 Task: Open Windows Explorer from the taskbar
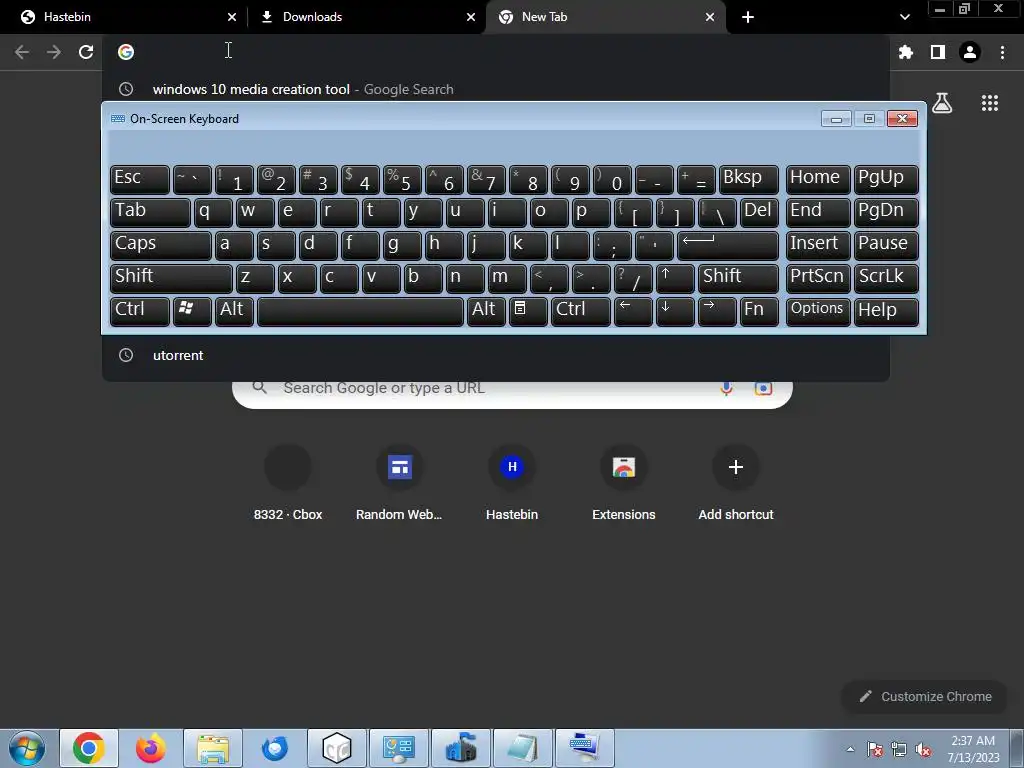(213, 748)
